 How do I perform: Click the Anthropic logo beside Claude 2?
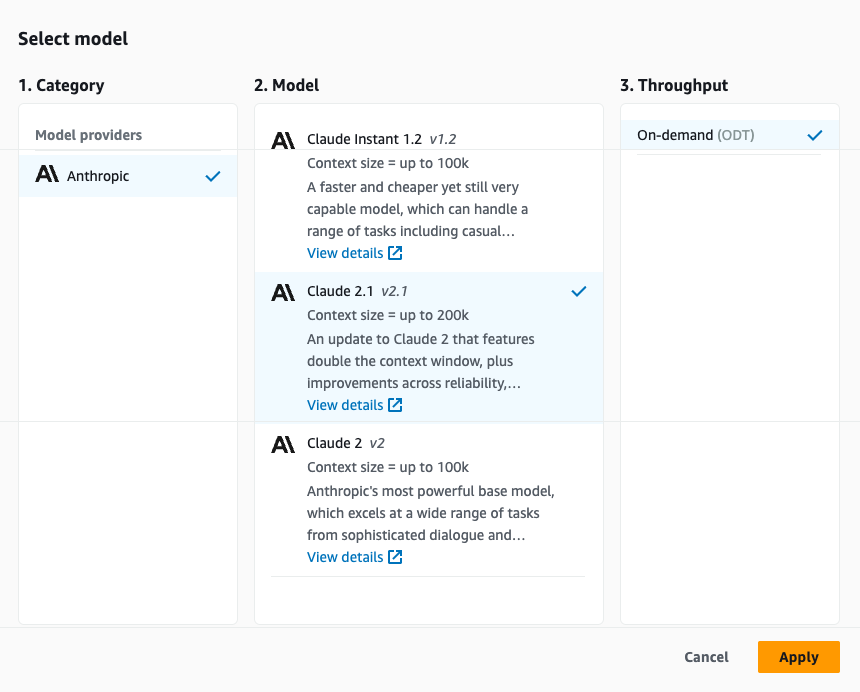282,444
